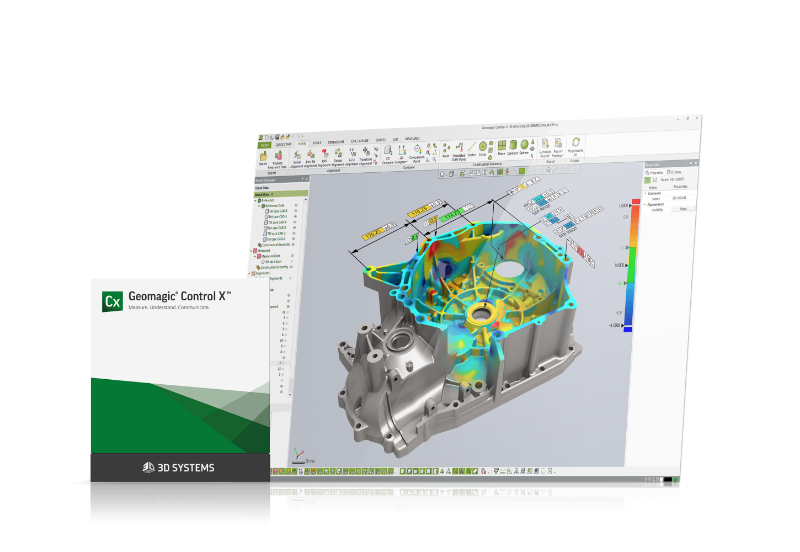Switch to the HOME ribbon tab

coord(302,143)
